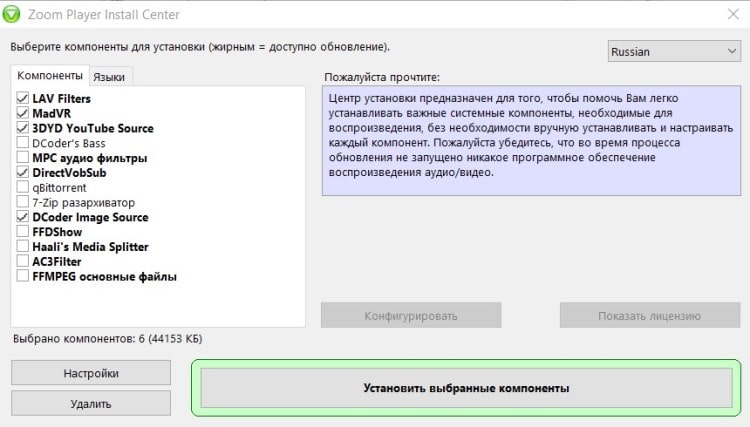Select the LAV Filters list label
This screenshot has width=750, height=427.
[61, 99]
